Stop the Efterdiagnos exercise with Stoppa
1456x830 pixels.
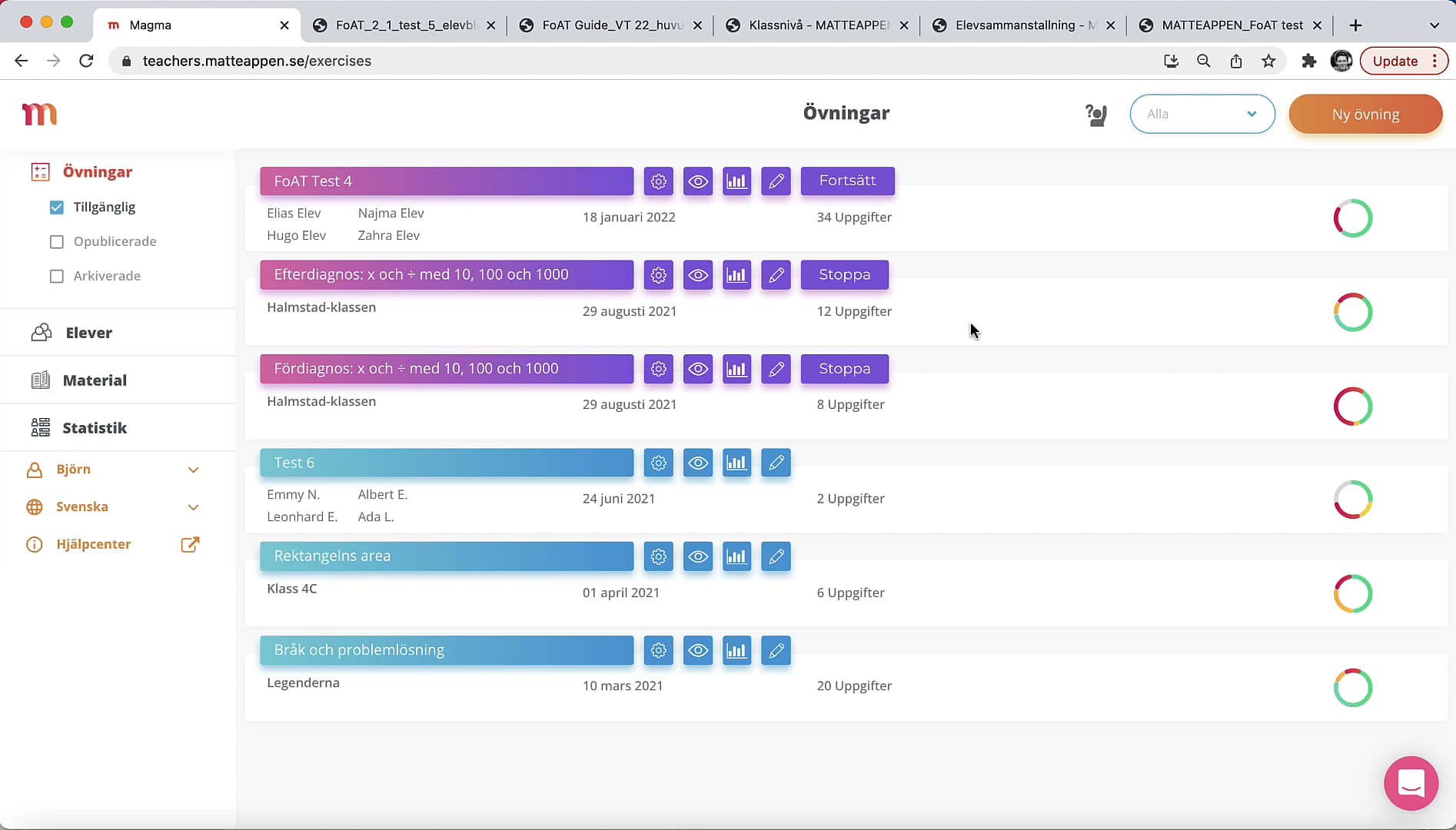tap(844, 274)
